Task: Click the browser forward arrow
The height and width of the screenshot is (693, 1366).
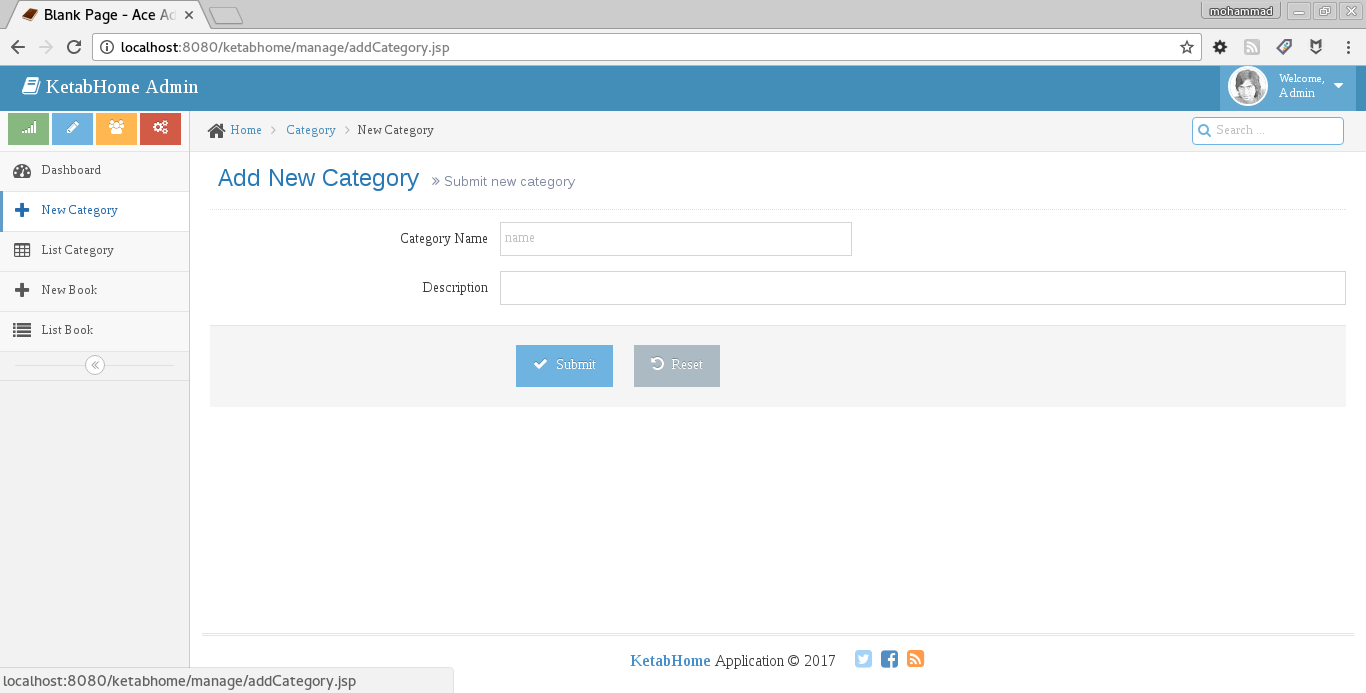Action: point(45,47)
